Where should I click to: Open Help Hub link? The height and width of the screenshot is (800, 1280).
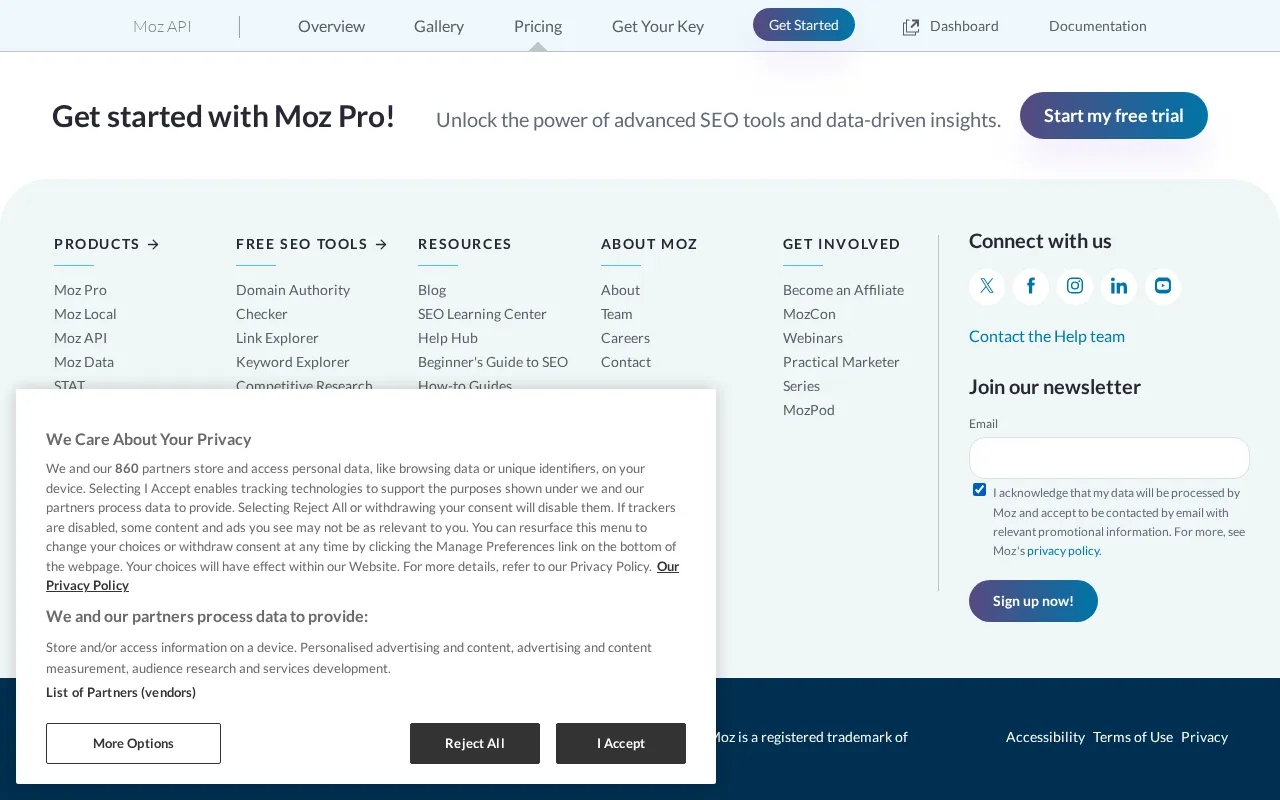(448, 338)
